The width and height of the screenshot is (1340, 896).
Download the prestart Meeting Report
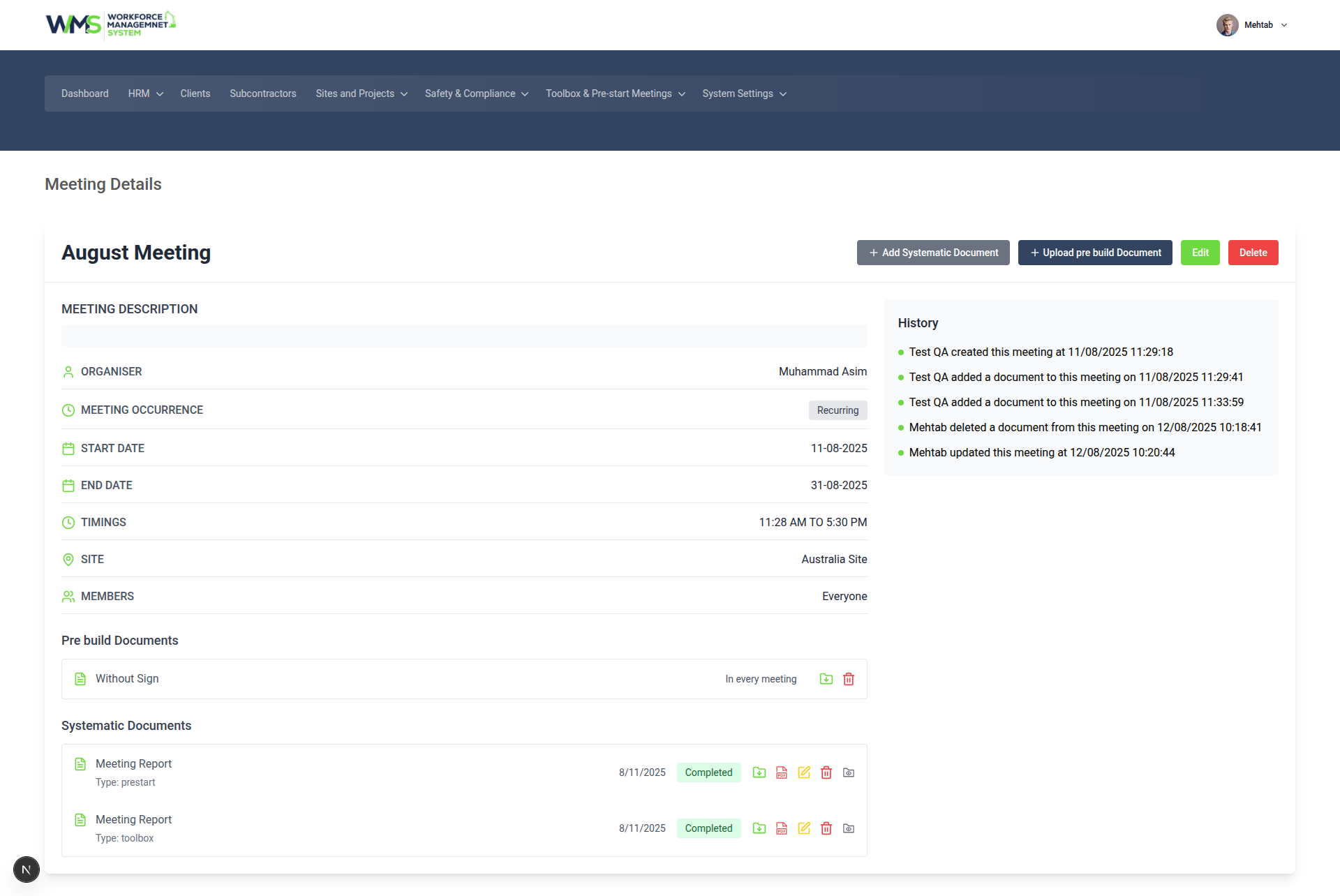click(x=759, y=772)
